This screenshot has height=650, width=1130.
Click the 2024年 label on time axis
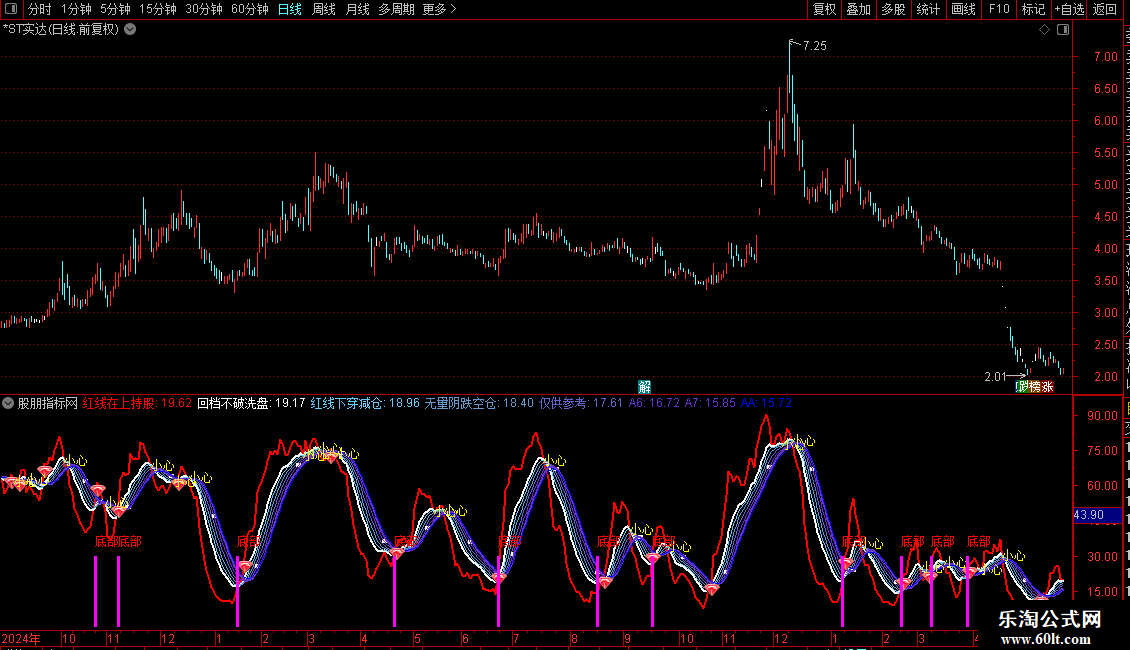point(21,638)
